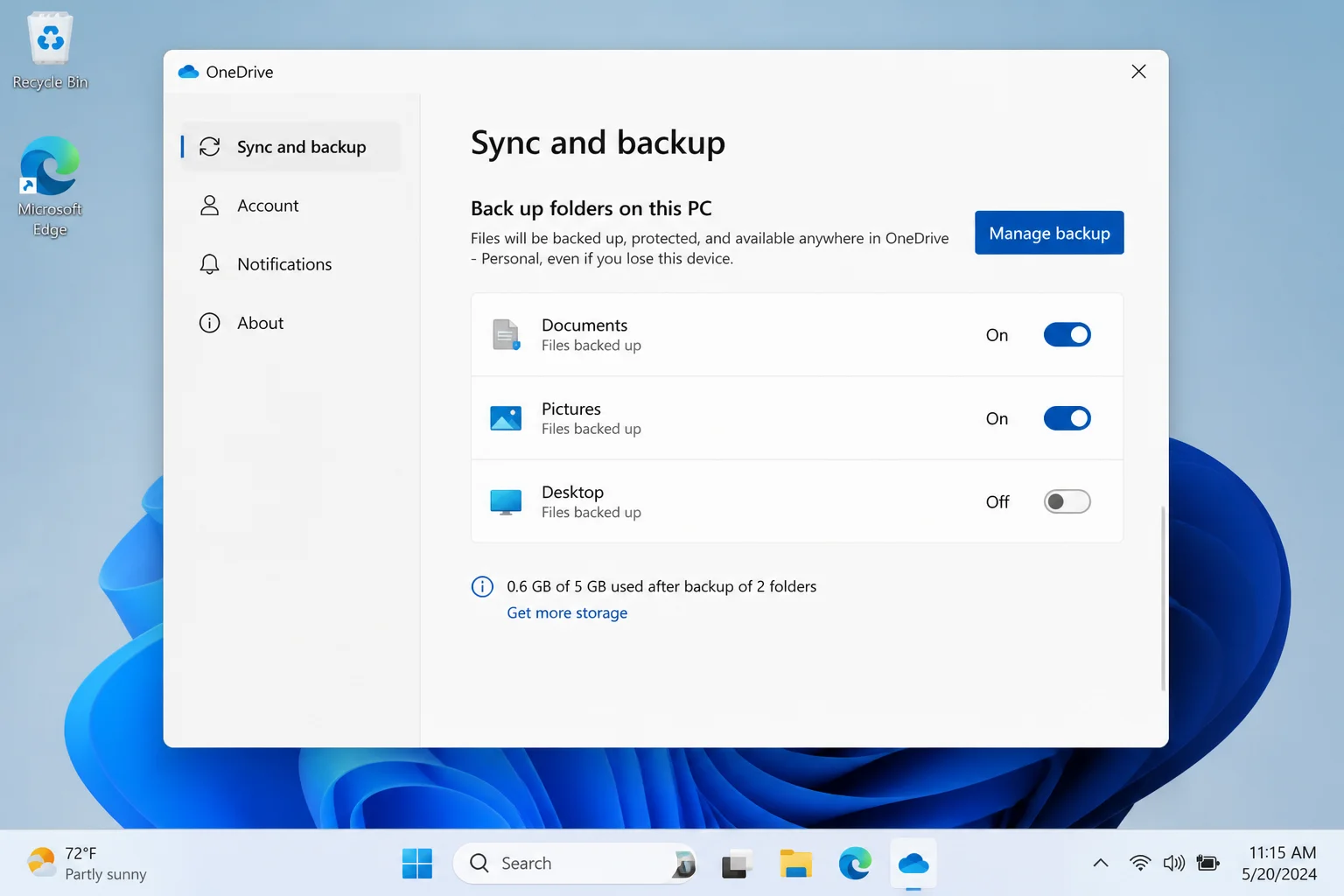Click the volume speaker tray icon
Viewport: 1344px width, 896px height.
tap(1174, 864)
